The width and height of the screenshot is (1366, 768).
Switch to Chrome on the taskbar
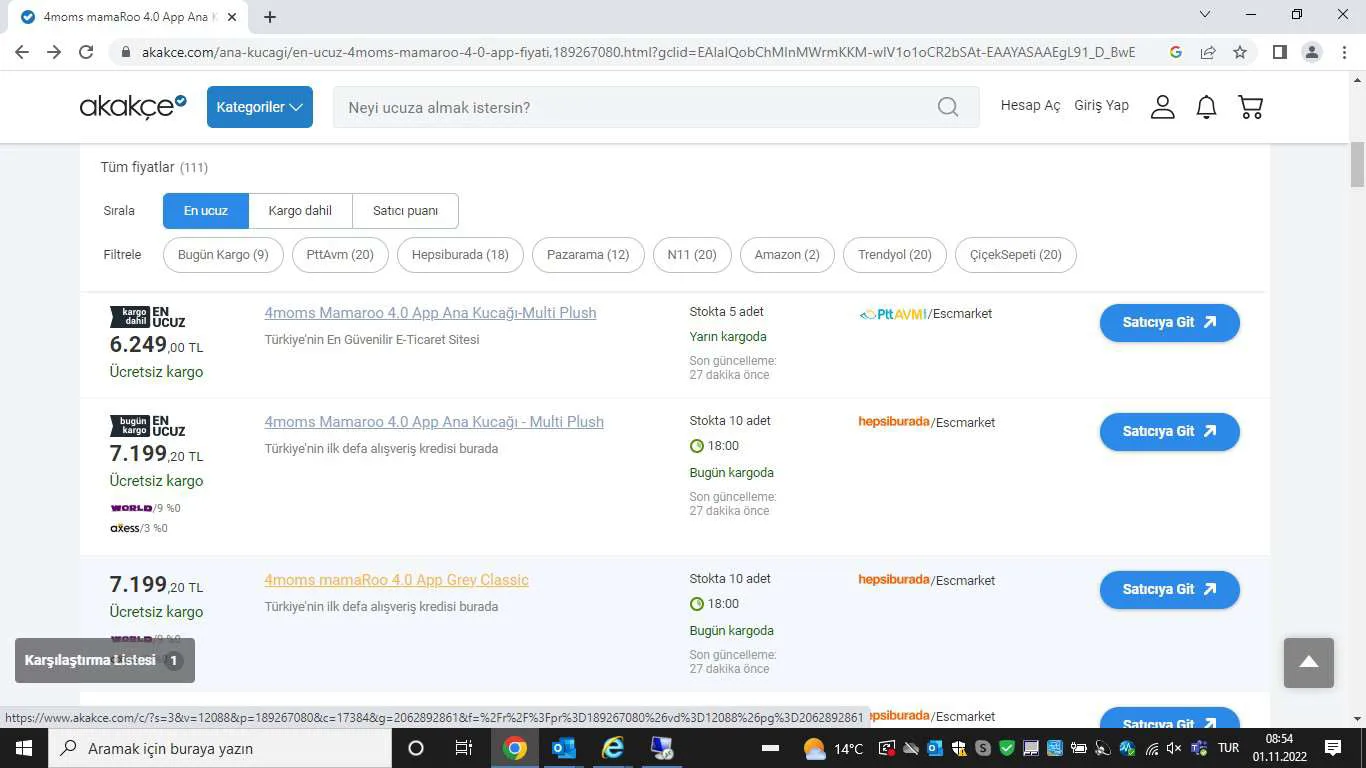515,748
